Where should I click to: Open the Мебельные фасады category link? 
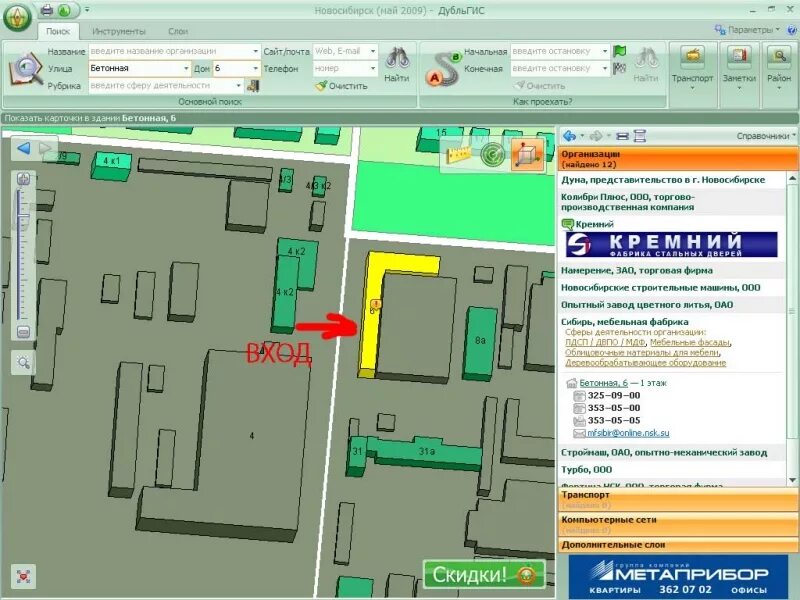[690, 342]
